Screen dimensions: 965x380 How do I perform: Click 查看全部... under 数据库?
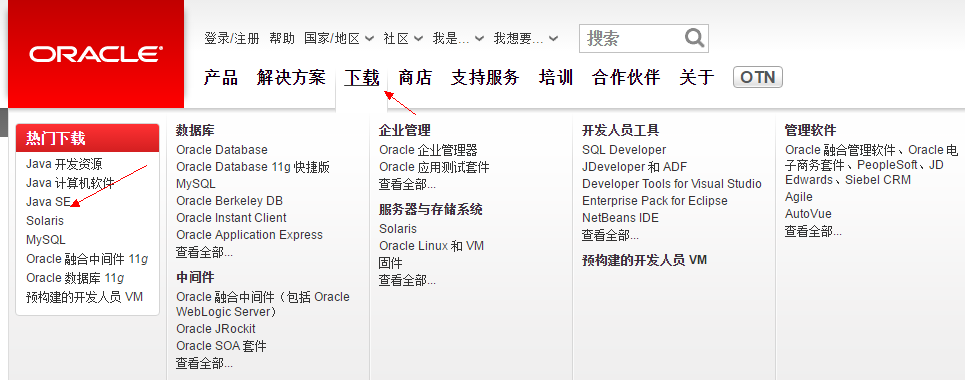(x=204, y=252)
